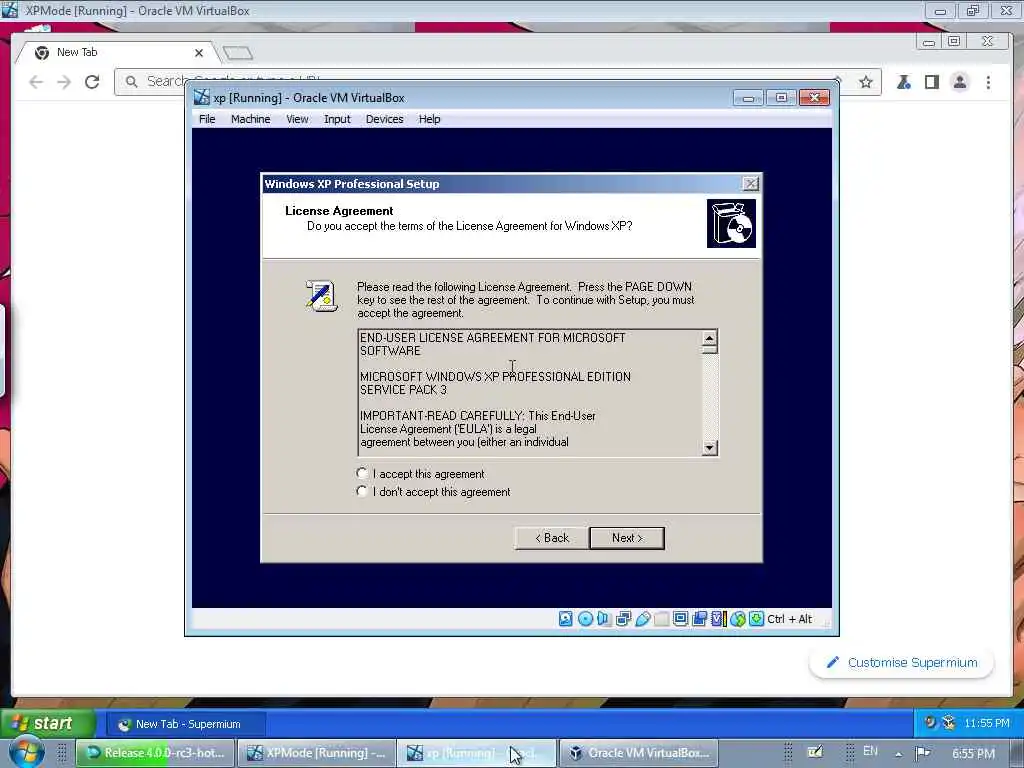Click the license agreement scrollbar track
Image resolution: width=1024 pixels, height=768 pixels.
point(709,396)
